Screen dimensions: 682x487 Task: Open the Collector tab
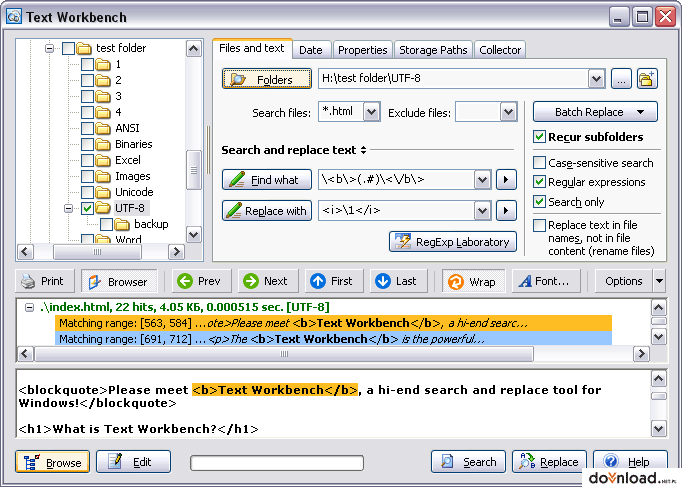pos(500,50)
